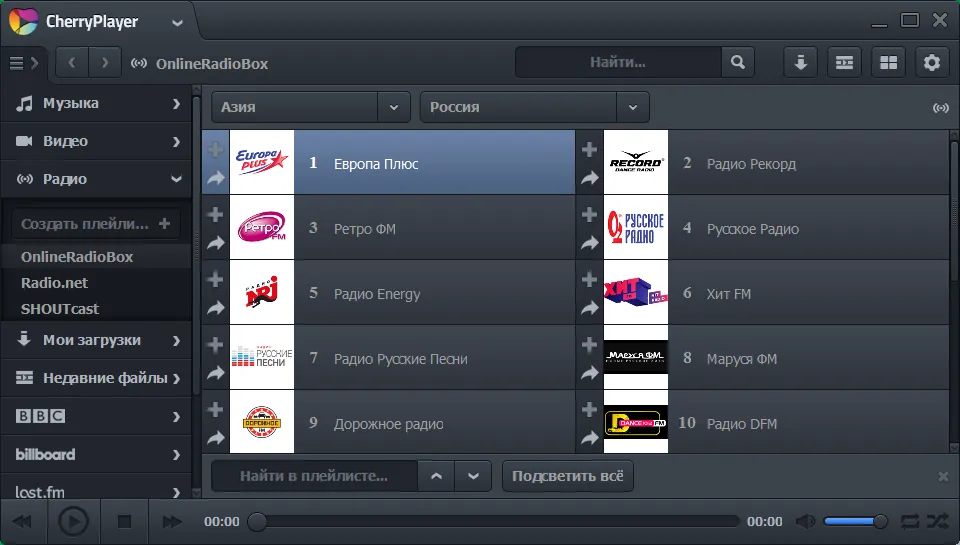
Task: Go forward with the right arrow
Action: click(x=105, y=62)
